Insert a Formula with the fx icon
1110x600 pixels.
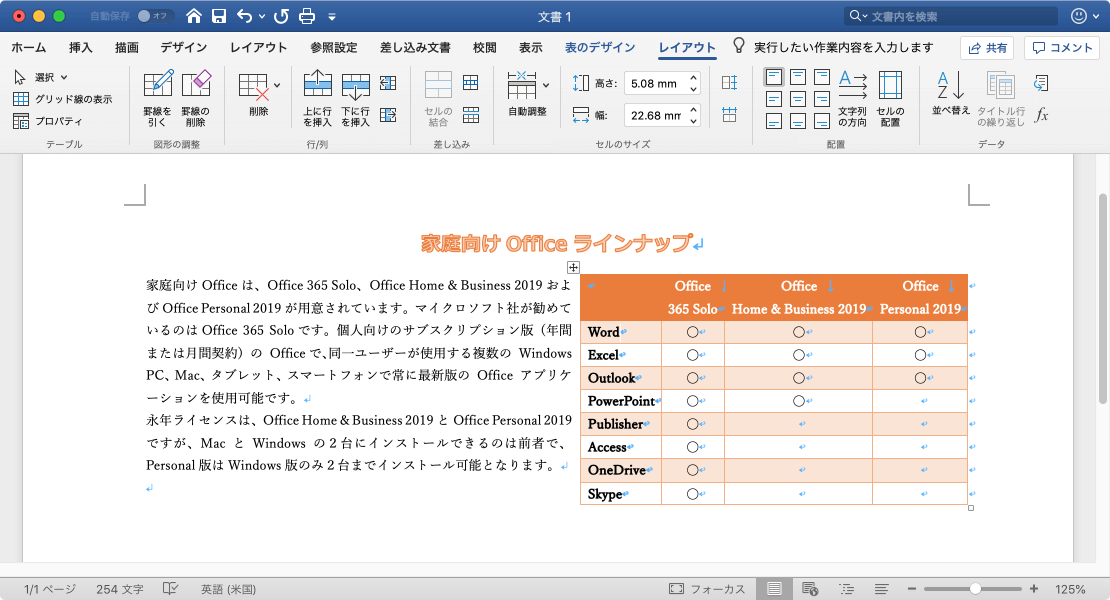point(1041,115)
